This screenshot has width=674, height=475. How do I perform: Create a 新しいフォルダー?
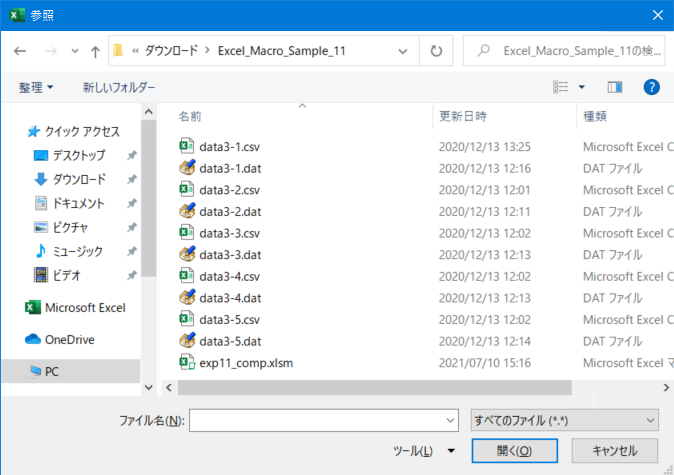(x=119, y=87)
